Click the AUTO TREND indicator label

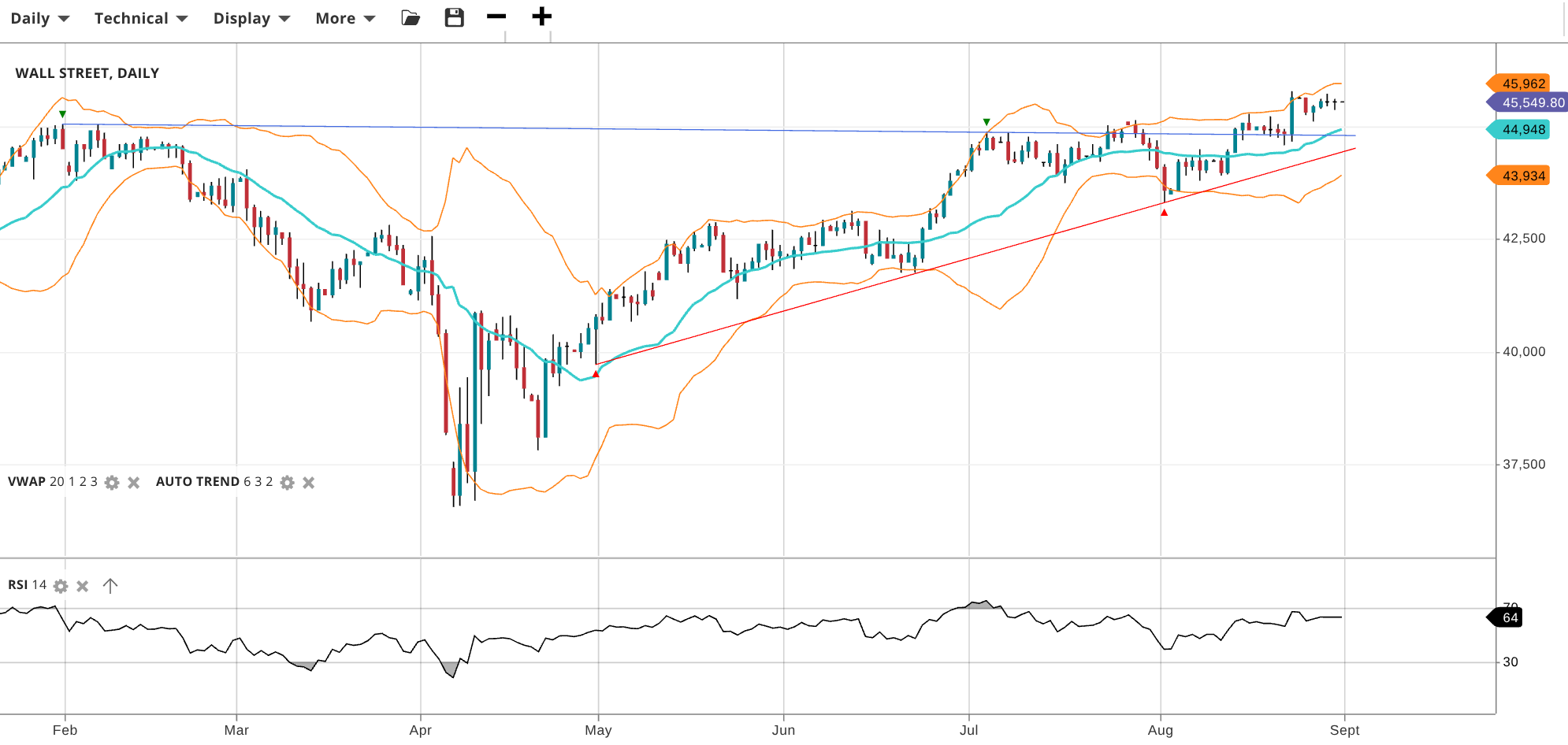click(x=197, y=482)
